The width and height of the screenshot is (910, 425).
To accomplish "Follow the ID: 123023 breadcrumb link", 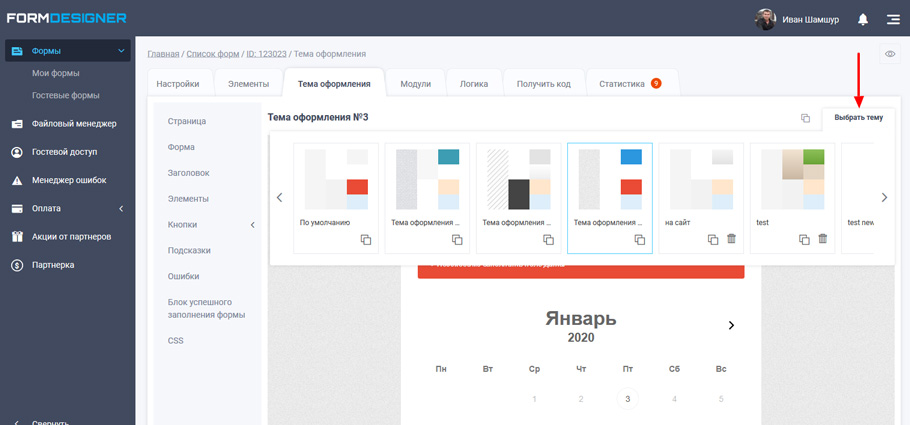I will (x=266, y=54).
